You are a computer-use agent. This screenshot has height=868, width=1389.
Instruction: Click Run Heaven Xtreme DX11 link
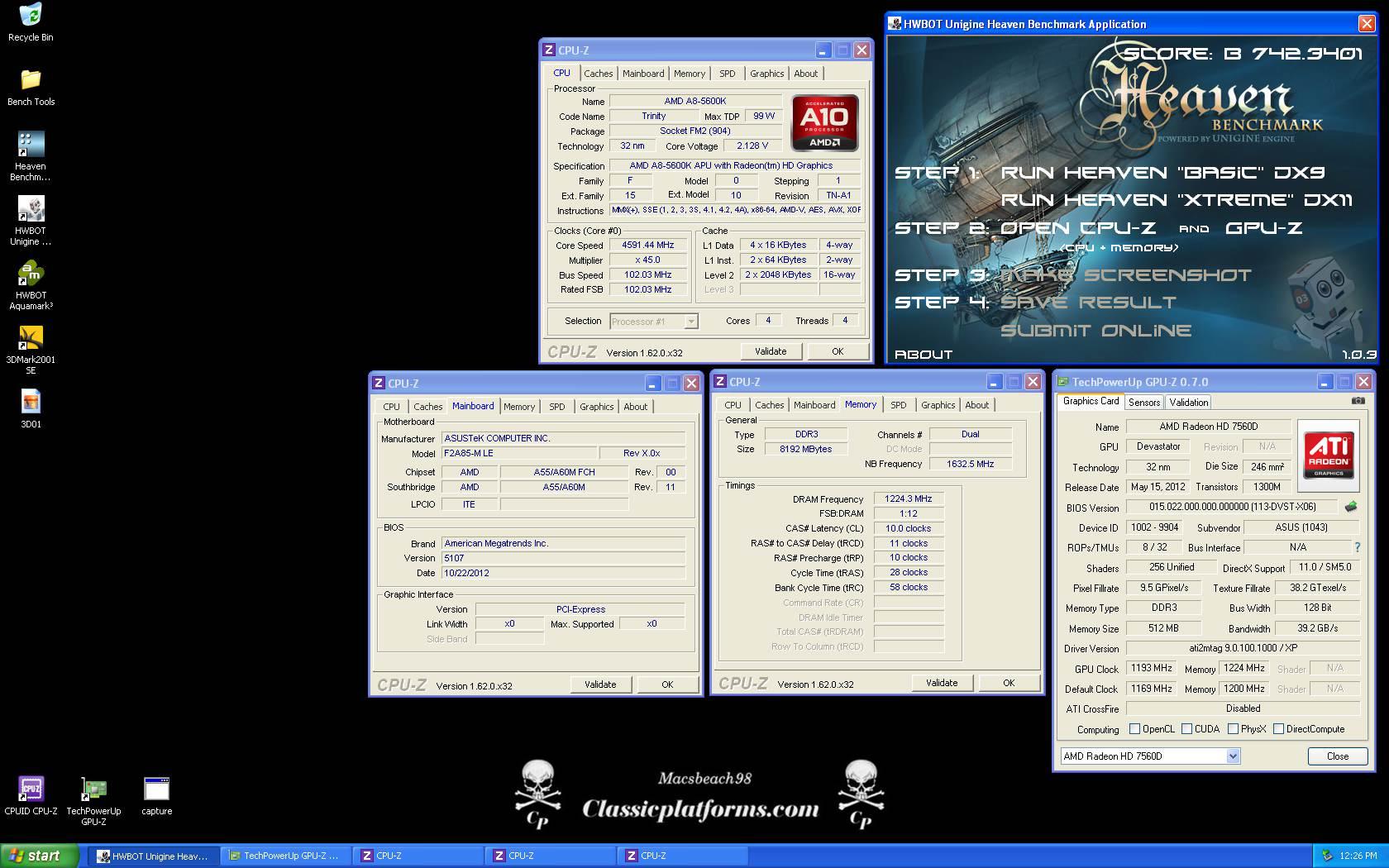point(1177,200)
